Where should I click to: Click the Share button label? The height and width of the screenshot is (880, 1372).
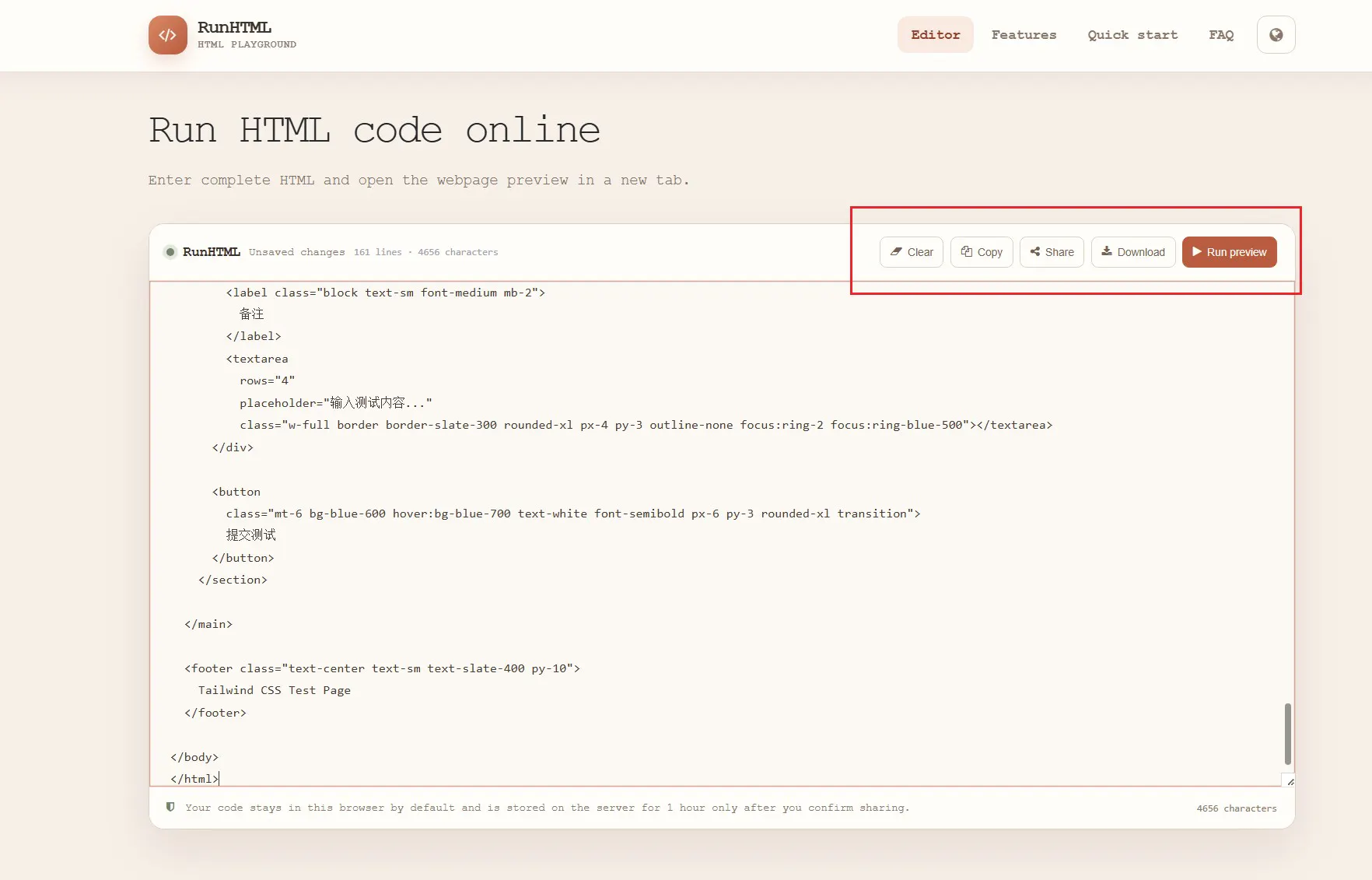[x=1059, y=252]
